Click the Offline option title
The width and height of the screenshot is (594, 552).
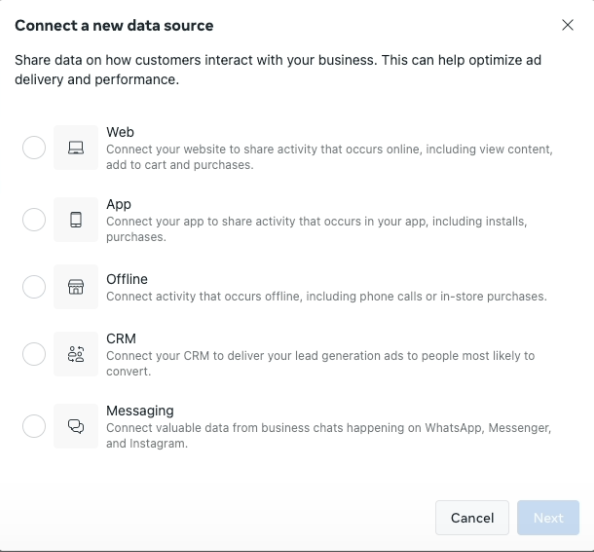[127, 279]
